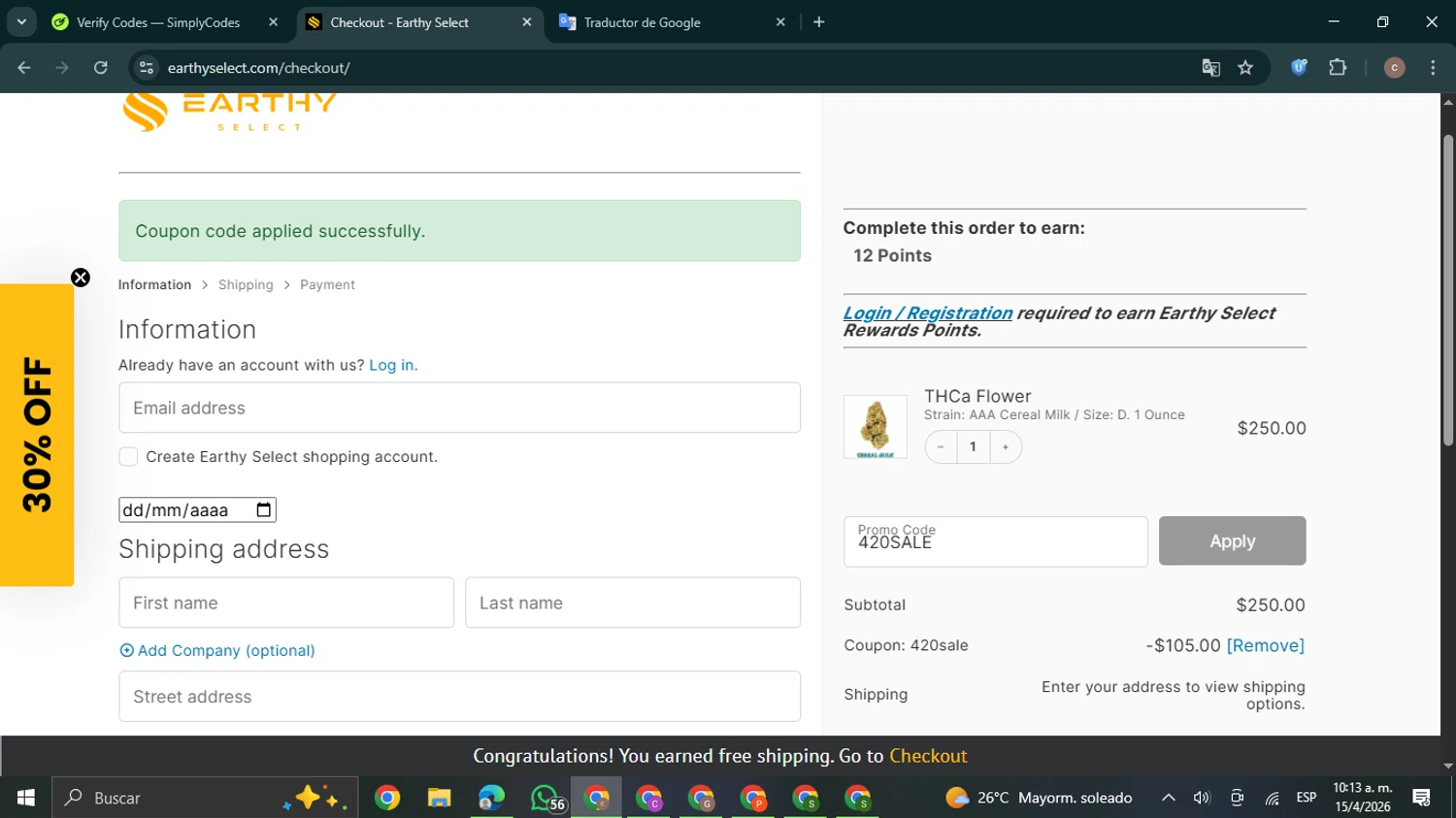Close the Checkout - Earthy Select tab
Viewport: 1456px width, 818px height.
527,22
